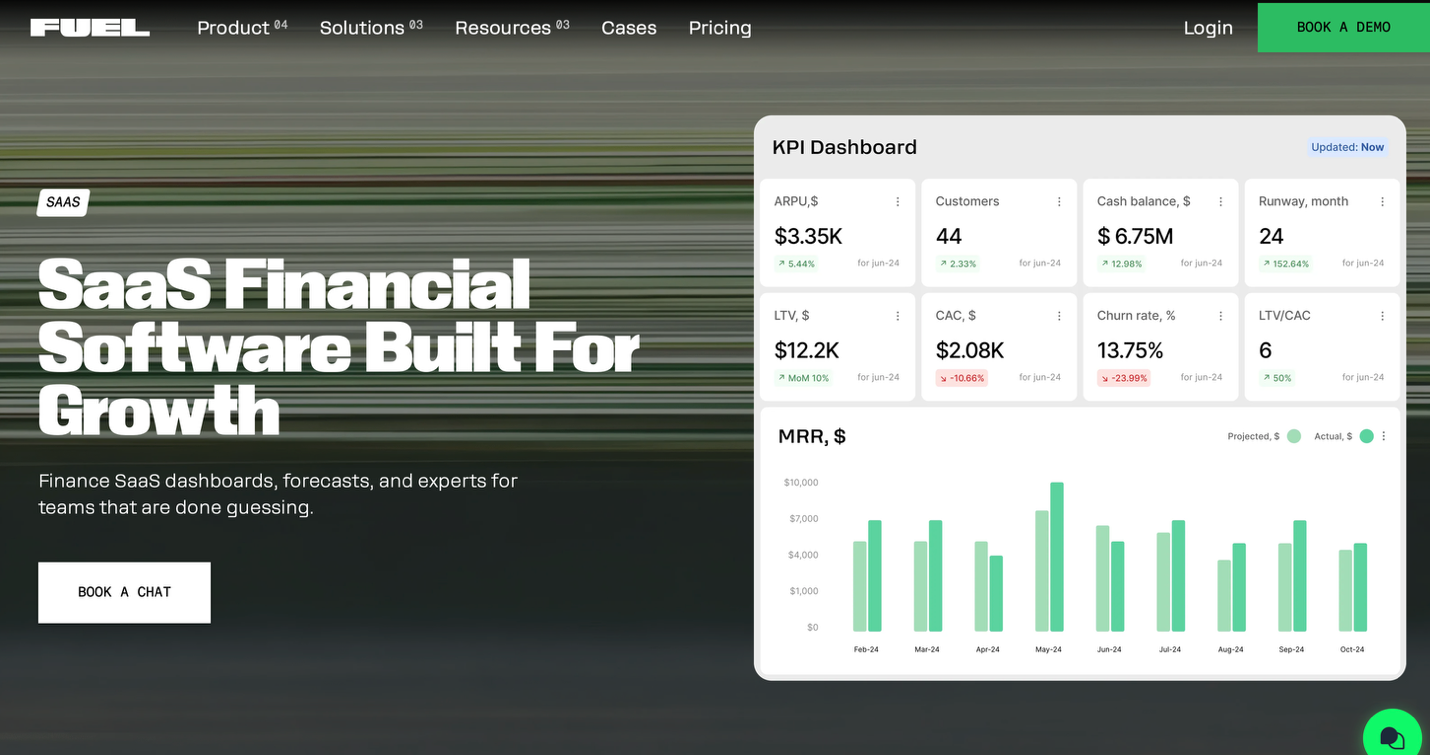Image resolution: width=1430 pixels, height=755 pixels.
Task: Click the FUEL logo in header
Action: click(90, 28)
